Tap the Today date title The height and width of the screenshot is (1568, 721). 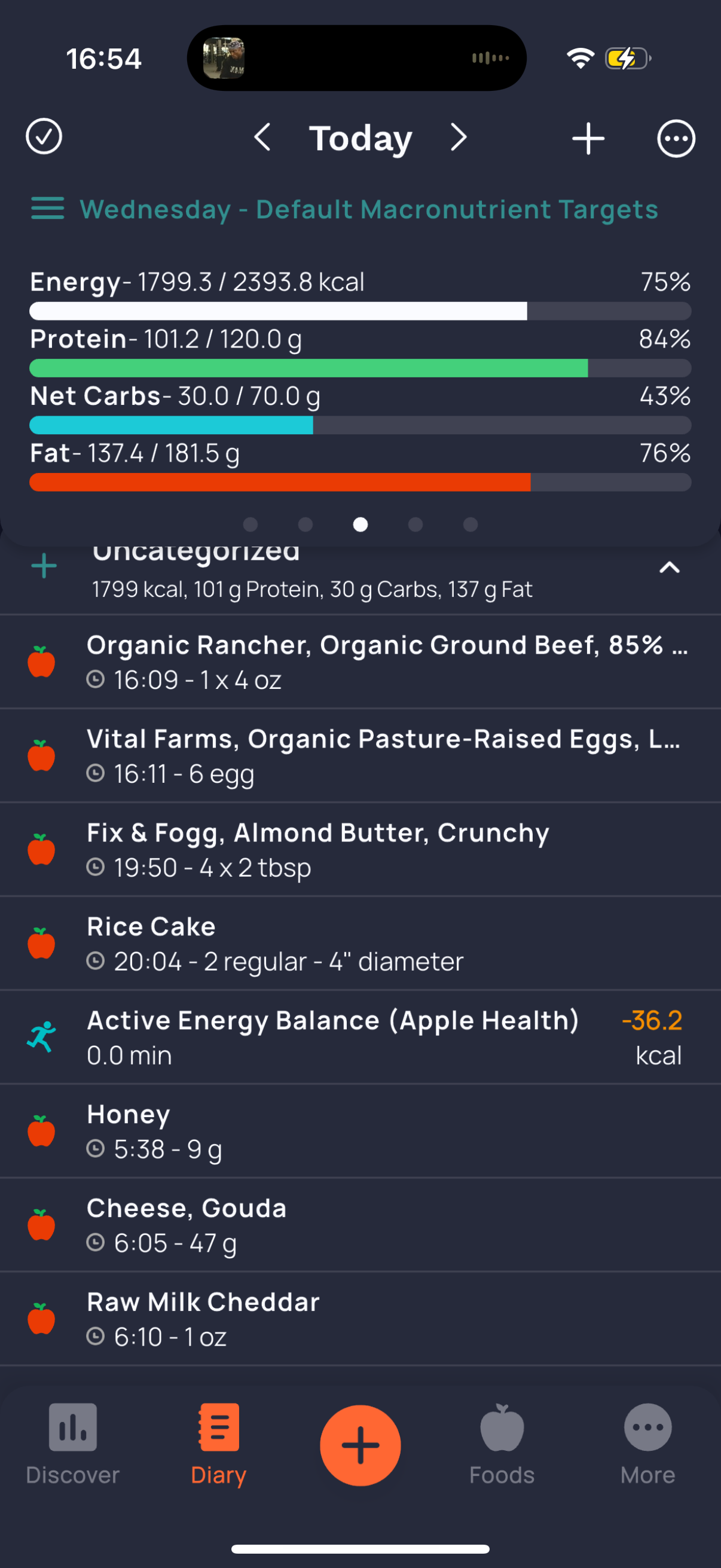(x=360, y=139)
